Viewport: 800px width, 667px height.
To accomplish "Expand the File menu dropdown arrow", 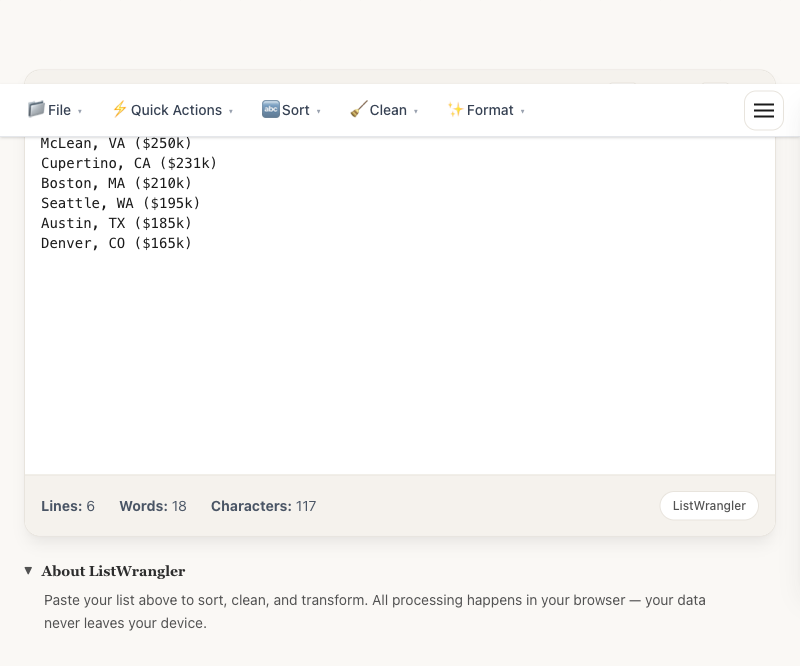I will pos(80,111).
